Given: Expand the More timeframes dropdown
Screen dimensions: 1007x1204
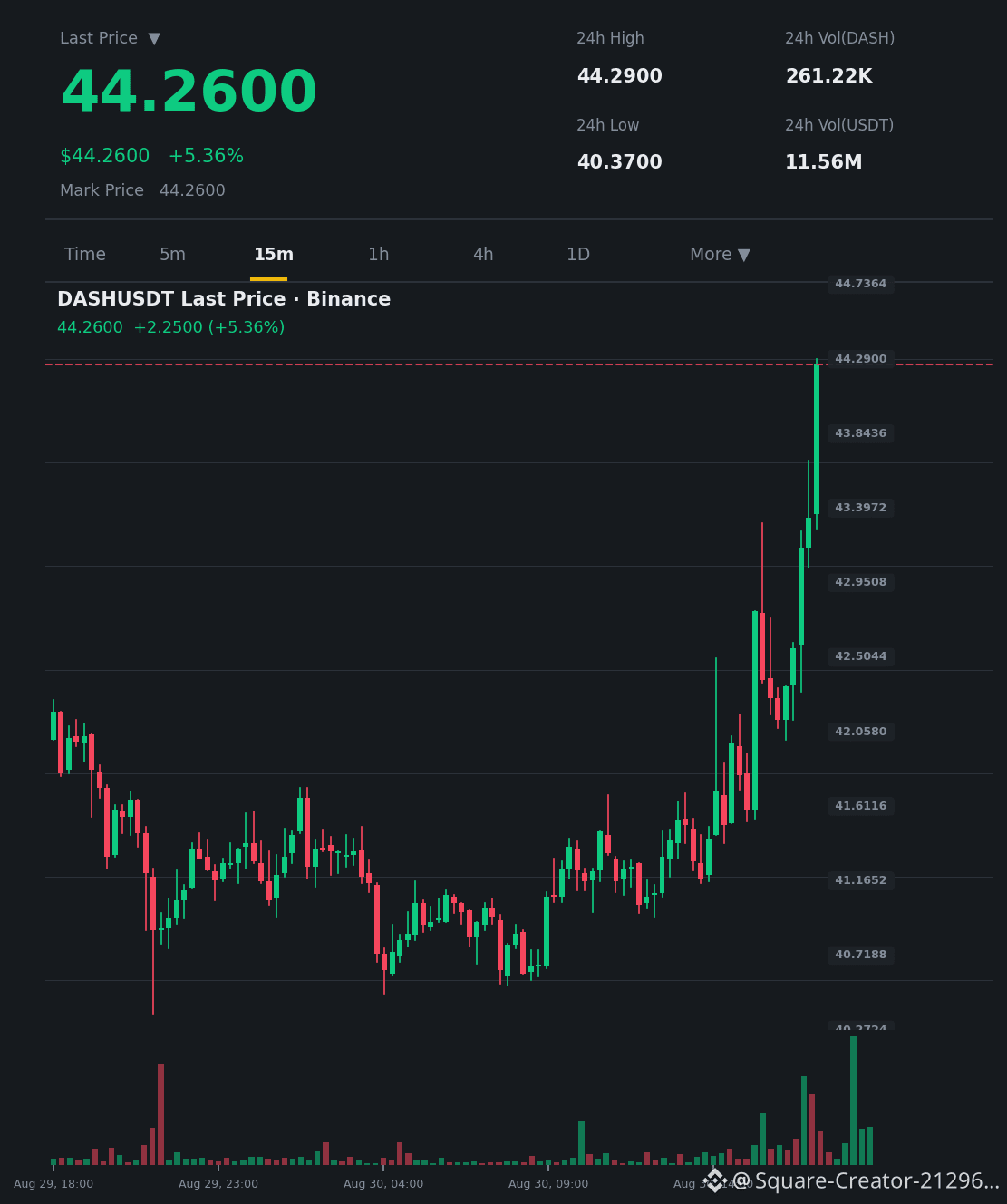Looking at the screenshot, I should 720,255.
